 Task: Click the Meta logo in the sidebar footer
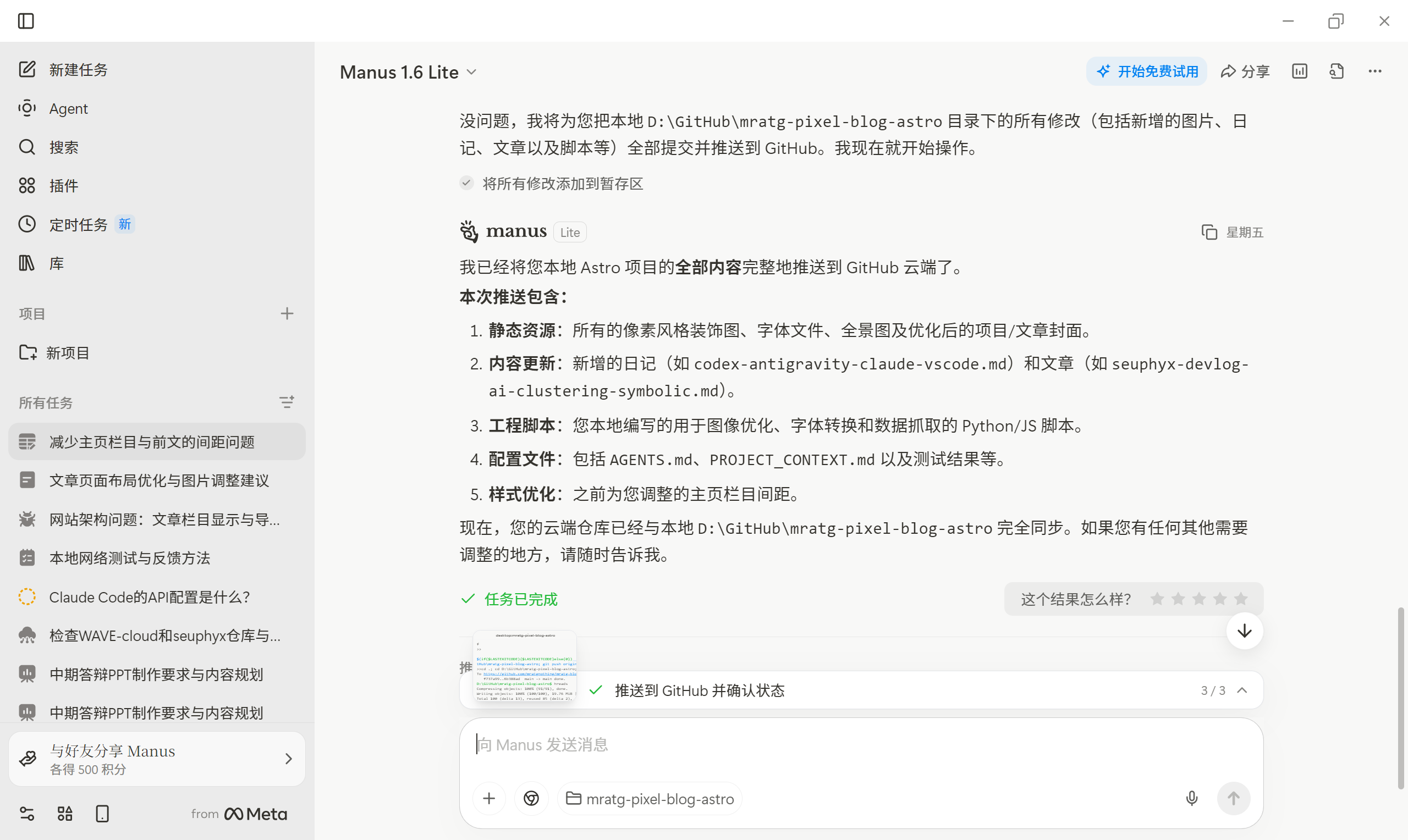pos(255,814)
